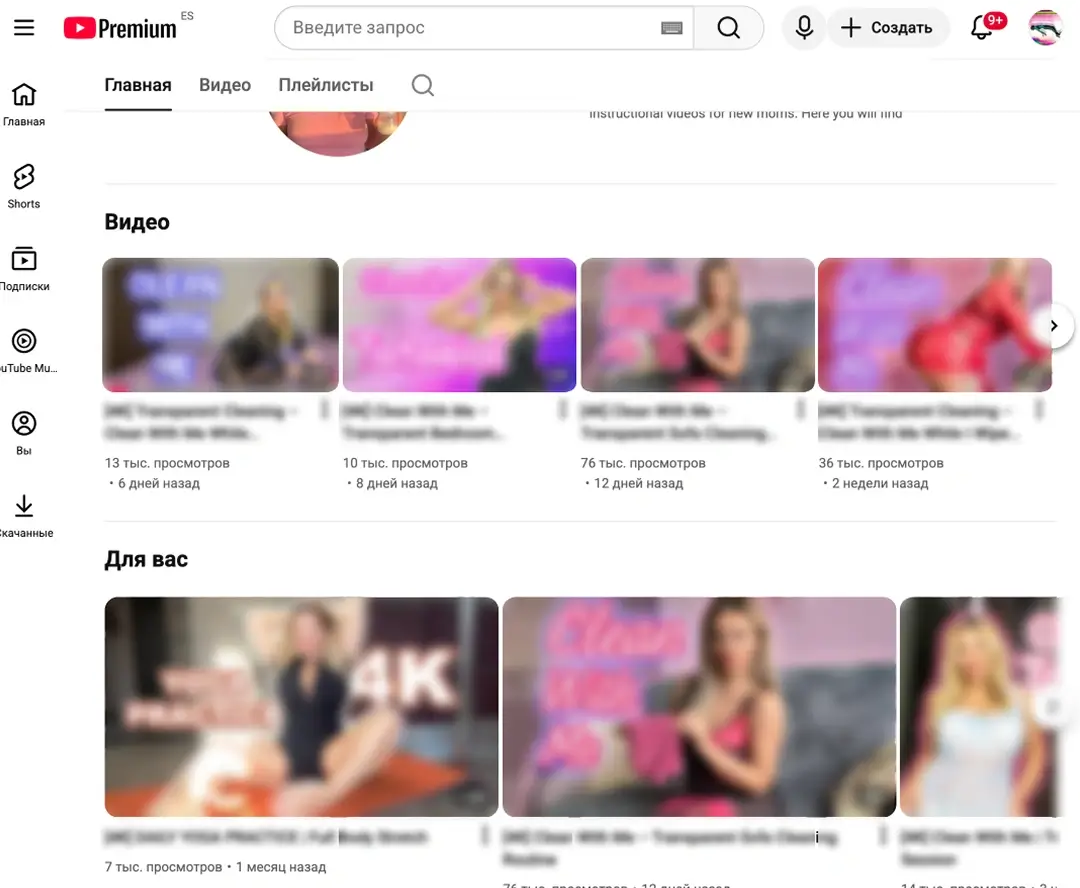
Task: Start a voice search with the microphone icon
Action: (x=803, y=27)
